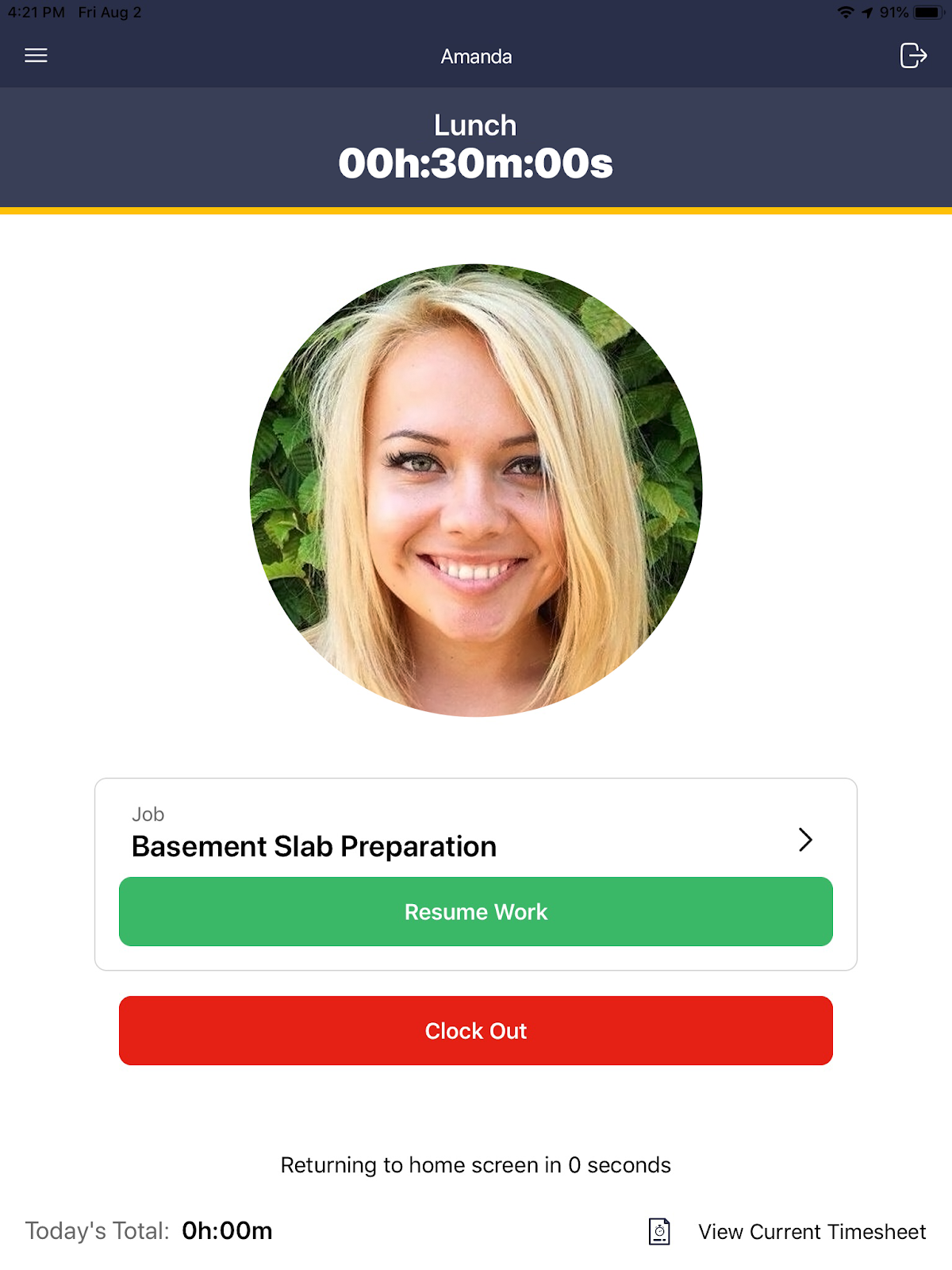Viewport: 952px width, 1270px height.
Task: Tap the red Clock Out button
Action: 476,1030
